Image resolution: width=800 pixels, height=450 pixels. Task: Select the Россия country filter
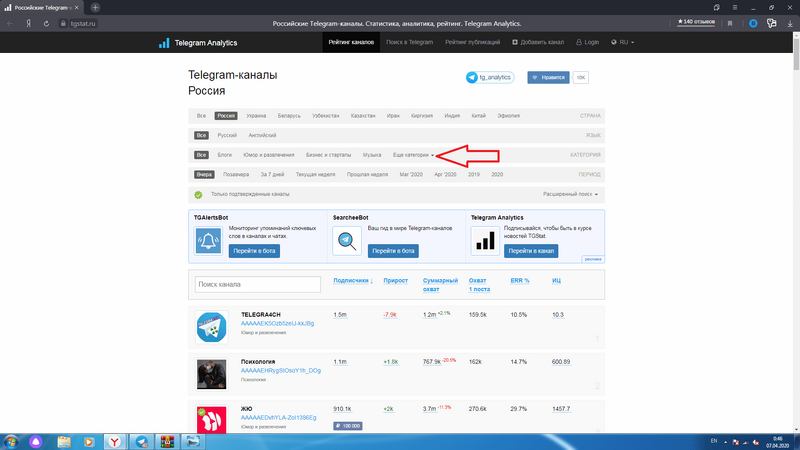(x=226, y=115)
